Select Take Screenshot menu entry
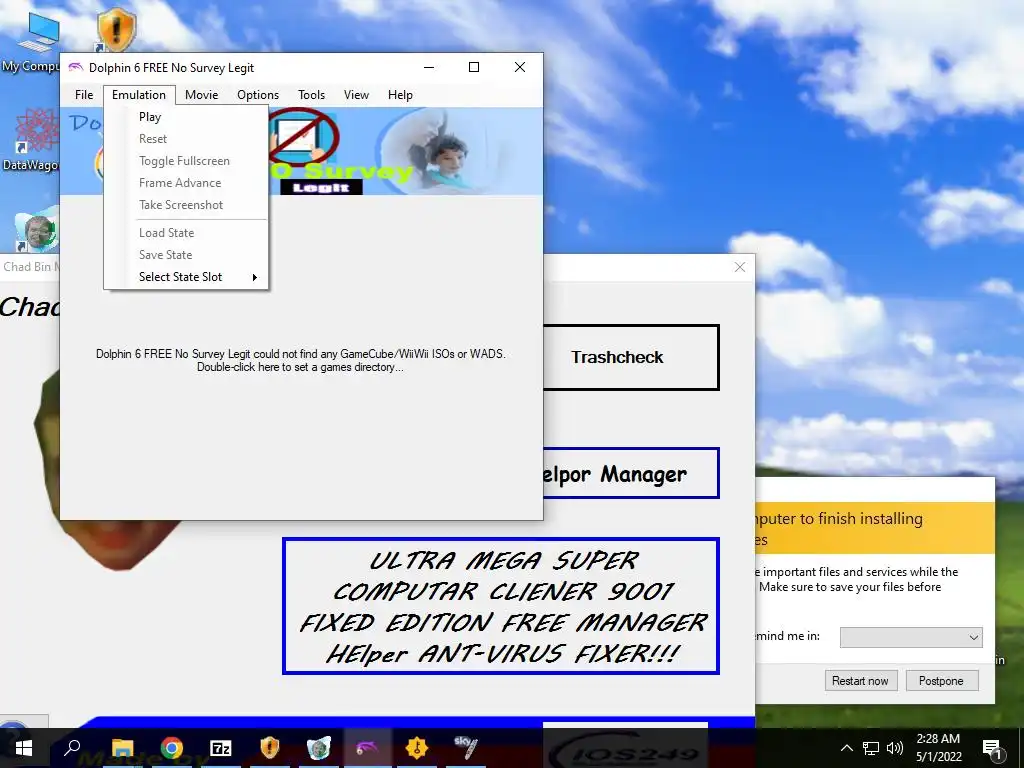This screenshot has width=1024, height=768. [186, 205]
